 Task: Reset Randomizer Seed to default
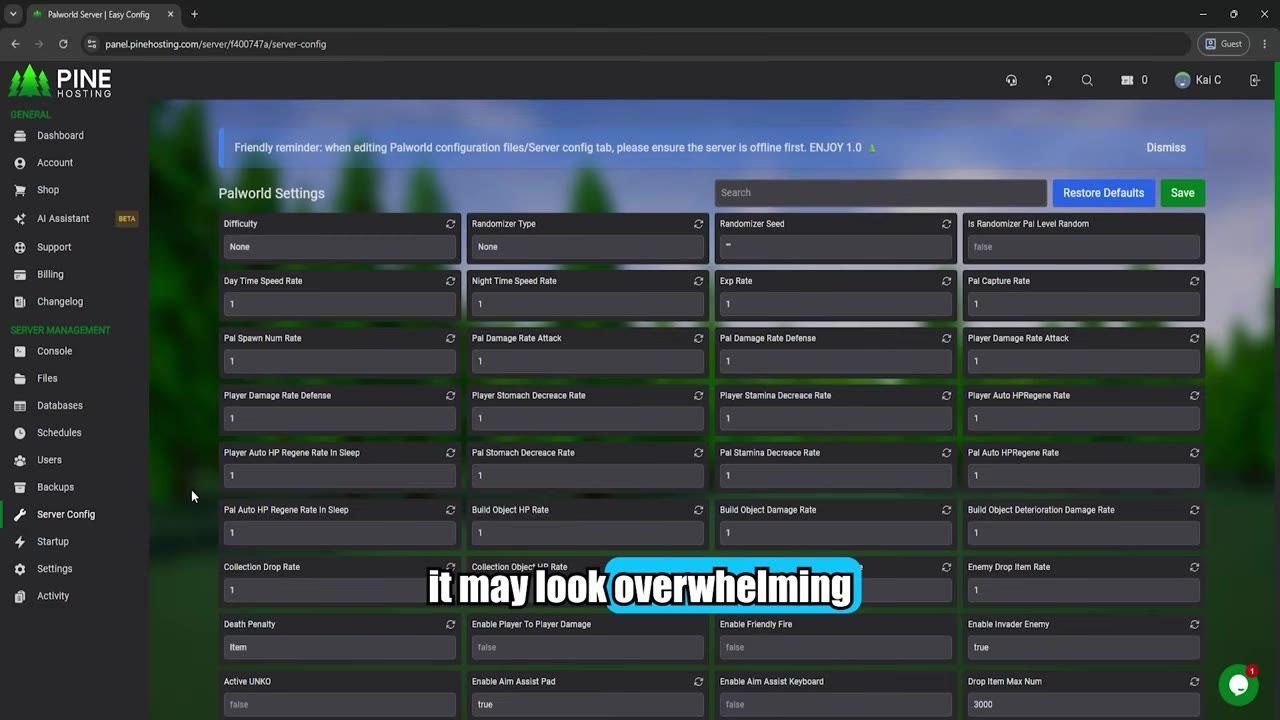point(946,224)
